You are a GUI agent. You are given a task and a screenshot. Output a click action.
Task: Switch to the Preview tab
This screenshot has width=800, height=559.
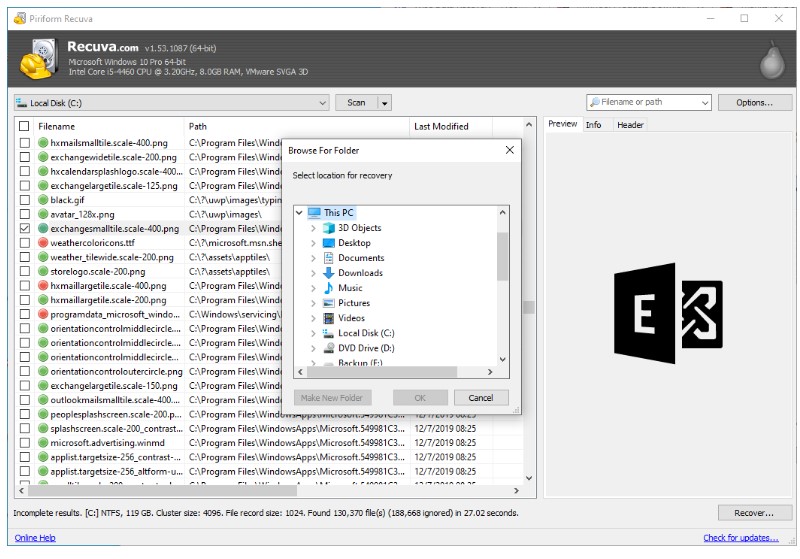pyautogui.click(x=563, y=124)
